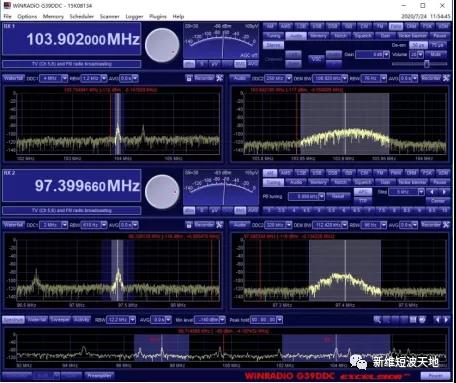Open RX 2 DDC2 settings wrench icon
Viewport: 456px width, 383px height.
pyautogui.click(x=446, y=225)
